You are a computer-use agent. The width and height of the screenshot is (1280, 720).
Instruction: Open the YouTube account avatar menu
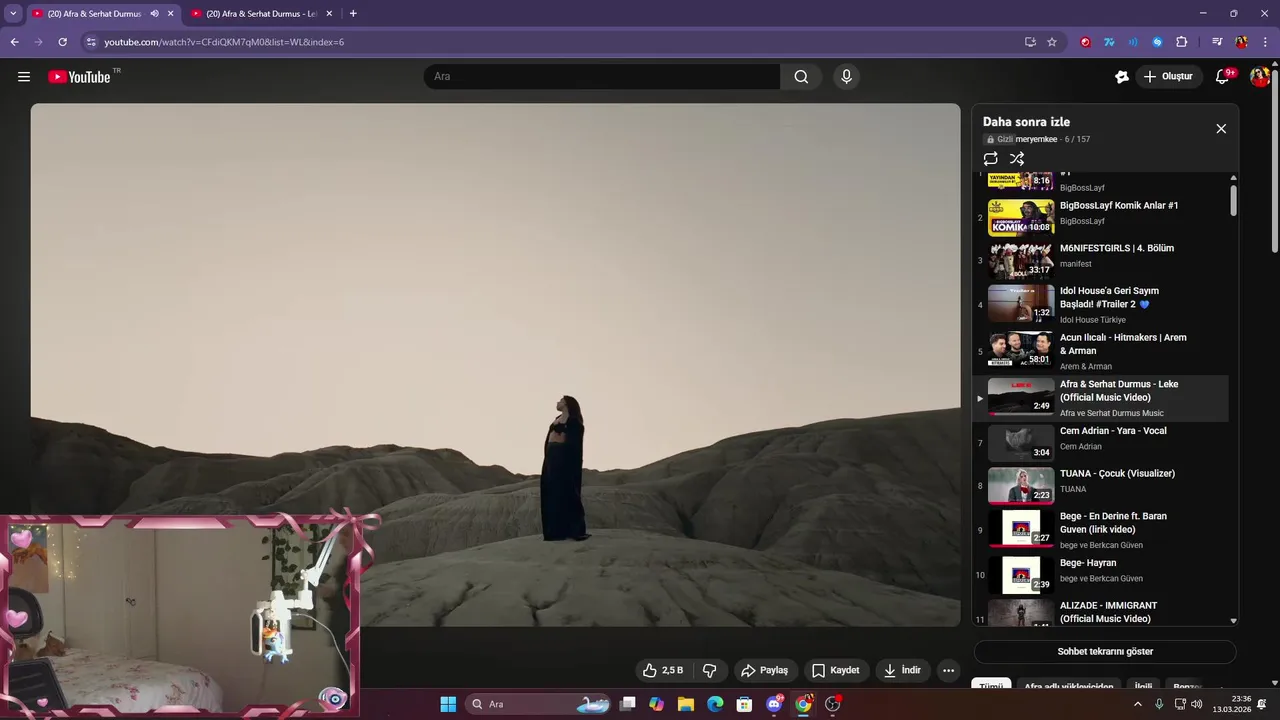1260,77
